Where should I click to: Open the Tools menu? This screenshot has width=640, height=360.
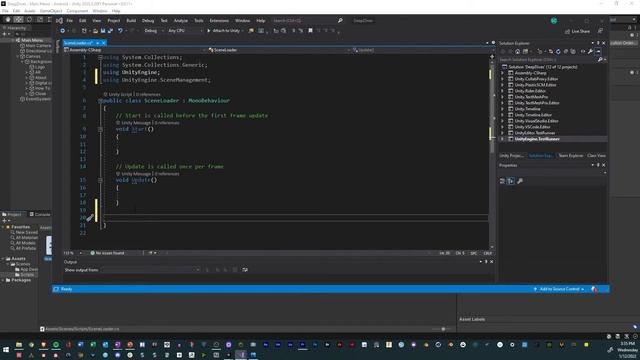tap(198, 20)
